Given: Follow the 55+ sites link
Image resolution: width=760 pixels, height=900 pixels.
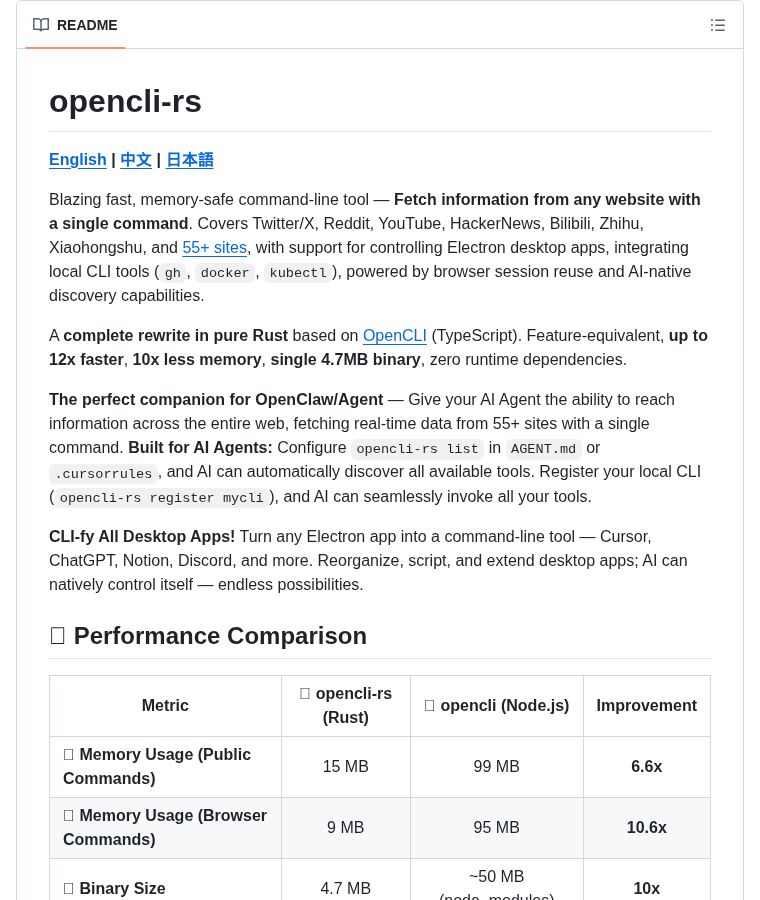Looking at the screenshot, I should click(x=214, y=247).
